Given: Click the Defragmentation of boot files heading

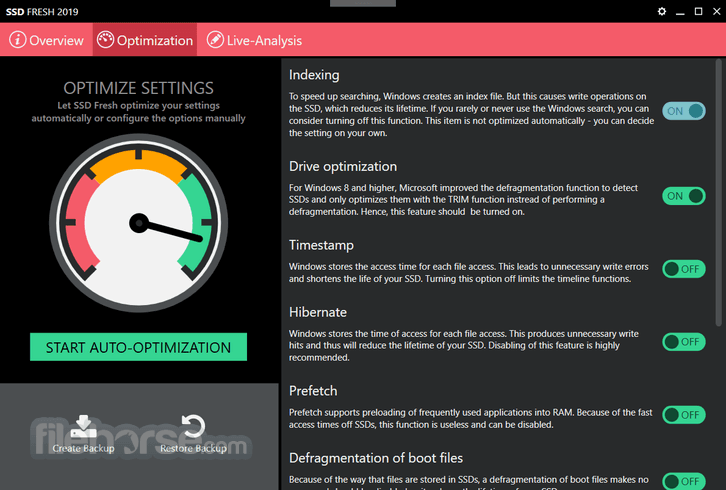Looking at the screenshot, I should (376, 458).
